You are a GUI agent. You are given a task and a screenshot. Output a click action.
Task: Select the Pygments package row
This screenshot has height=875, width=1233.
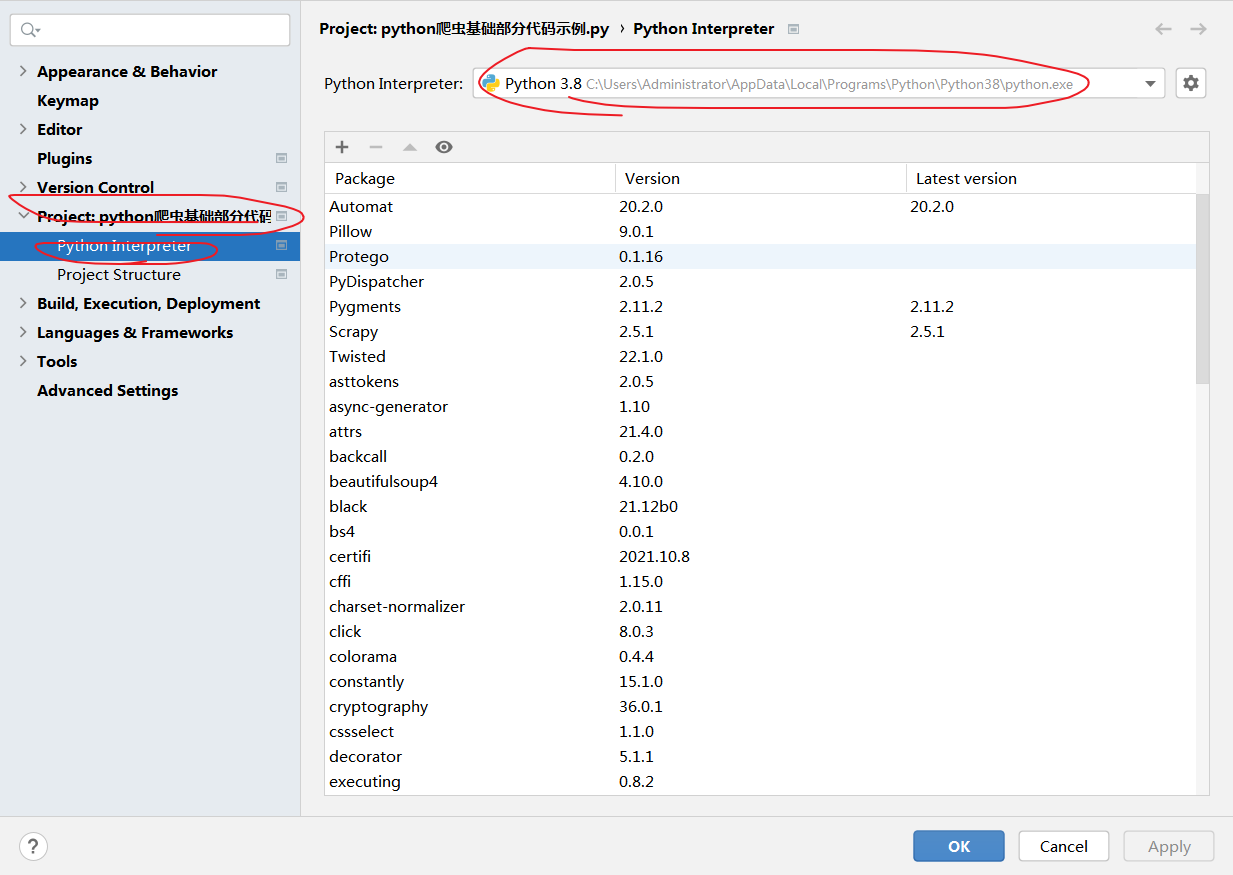coord(760,306)
